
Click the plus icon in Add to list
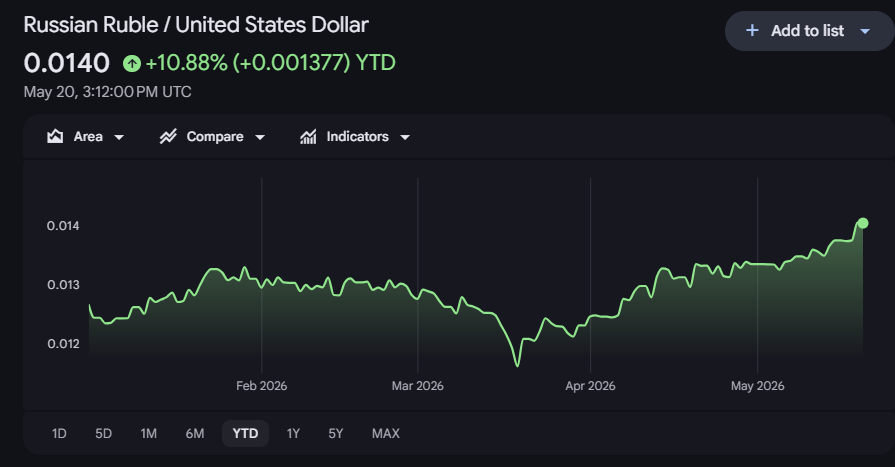coord(752,30)
